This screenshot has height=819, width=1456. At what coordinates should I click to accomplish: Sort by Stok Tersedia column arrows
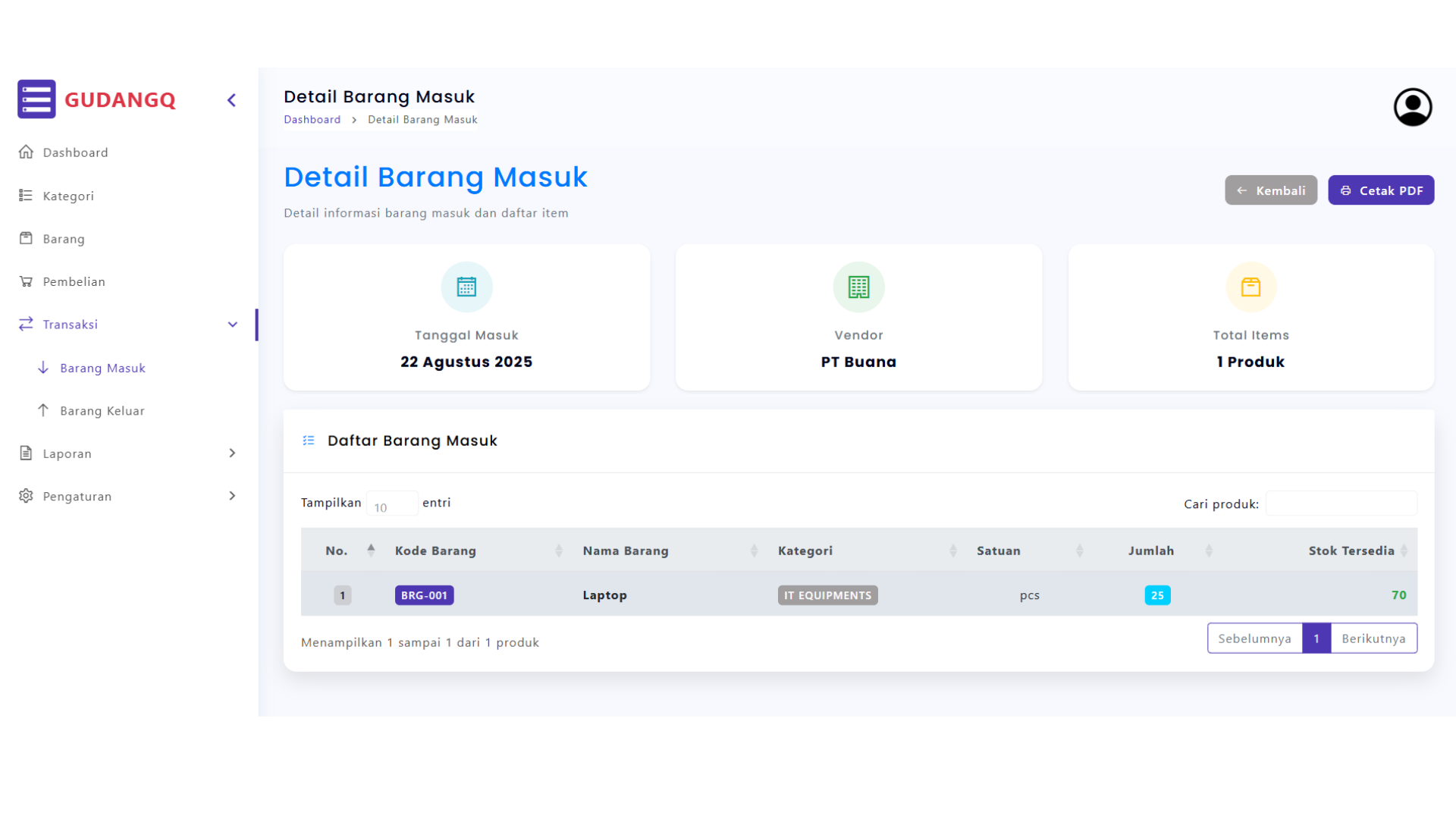point(1404,551)
